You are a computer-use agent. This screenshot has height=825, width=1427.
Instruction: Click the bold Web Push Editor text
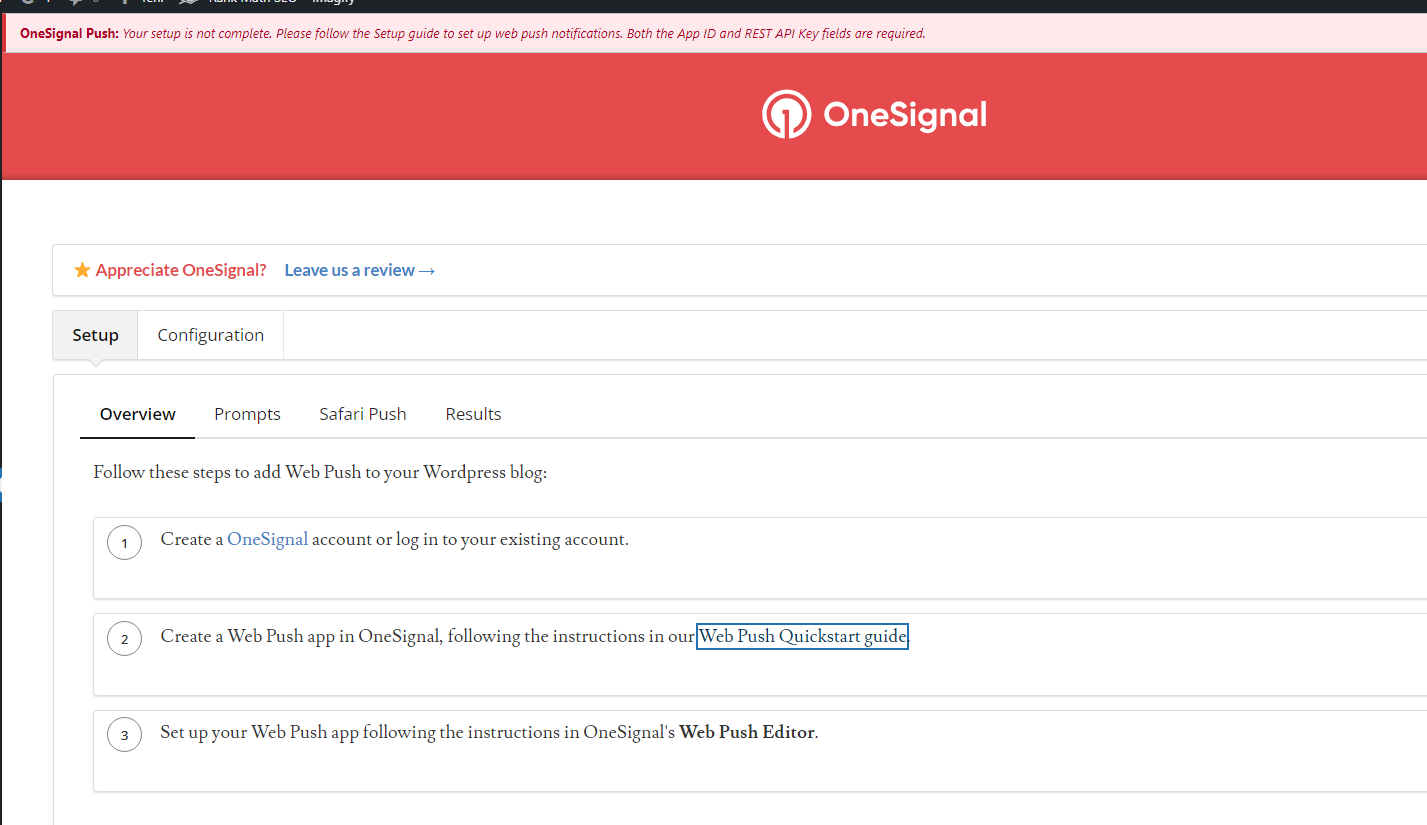pos(747,732)
